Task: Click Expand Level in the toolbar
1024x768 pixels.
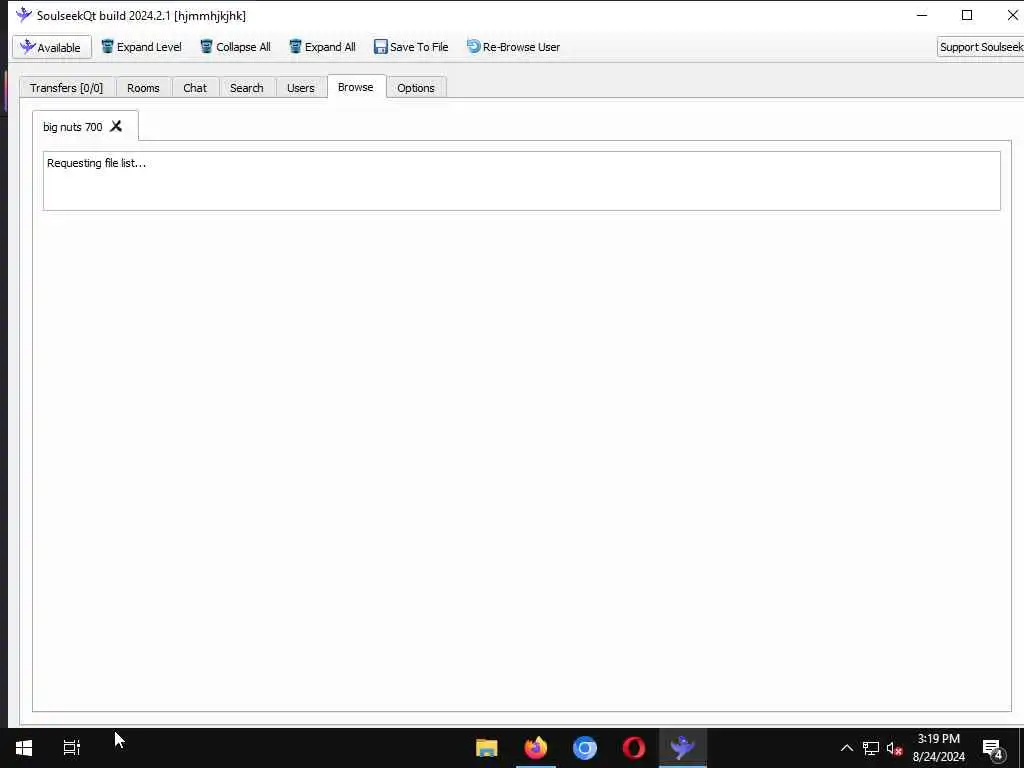Action: [141, 47]
